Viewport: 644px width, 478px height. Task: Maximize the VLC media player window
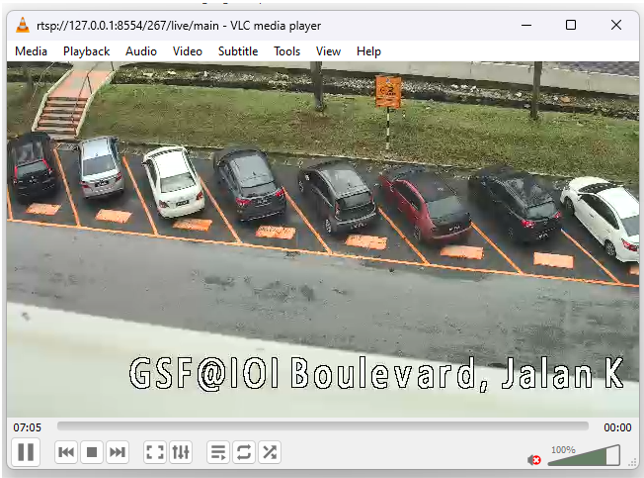pos(571,25)
